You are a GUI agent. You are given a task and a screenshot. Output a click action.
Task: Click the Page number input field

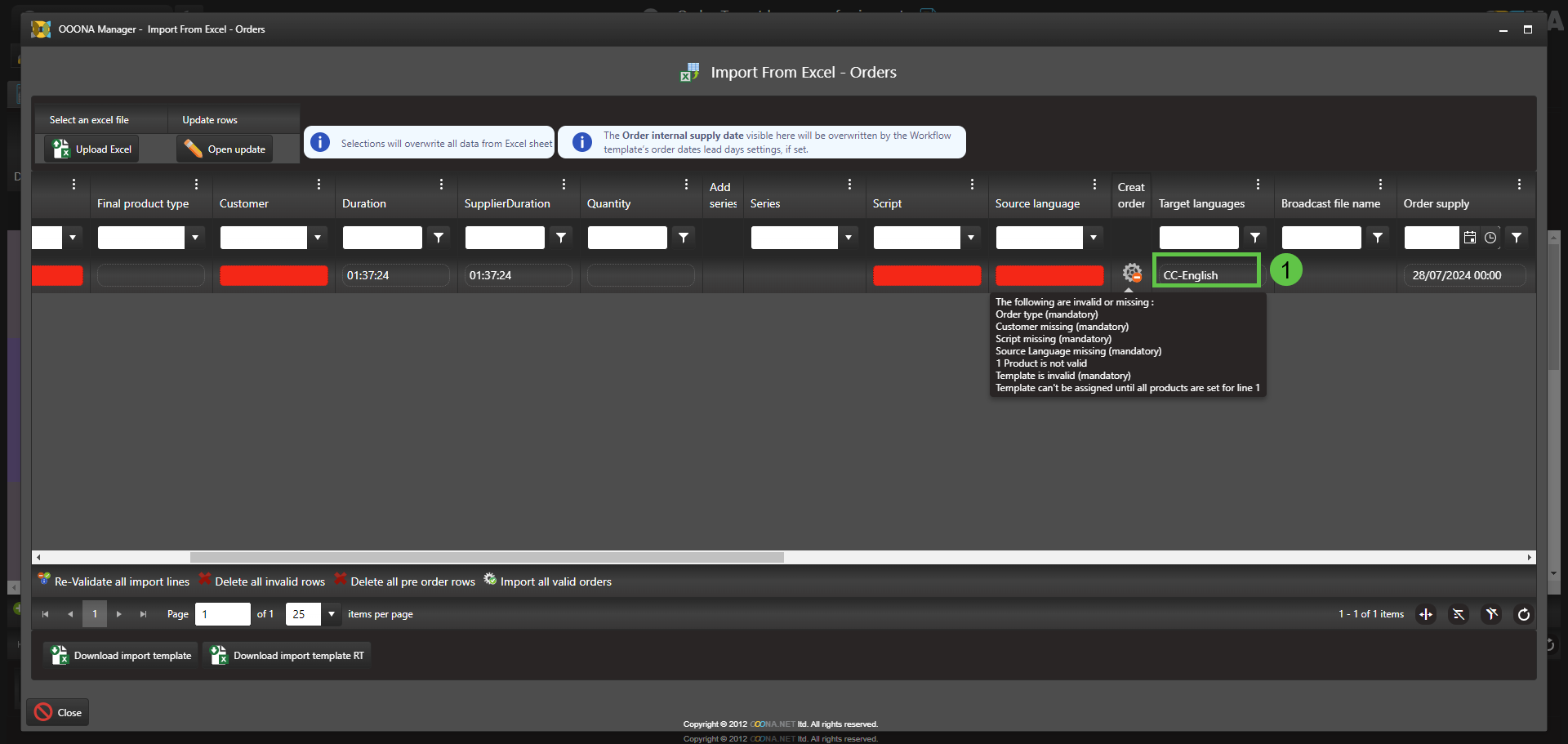222,614
